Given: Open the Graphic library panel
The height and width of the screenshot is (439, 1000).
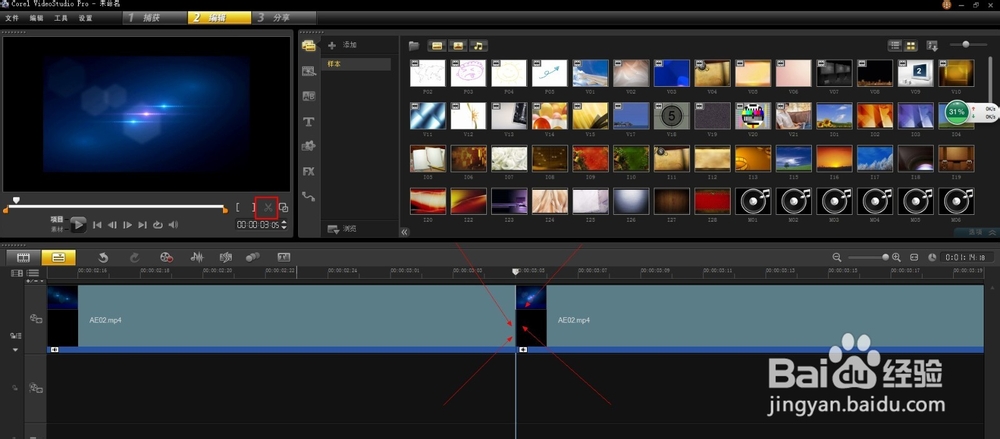Looking at the screenshot, I should 309,146.
